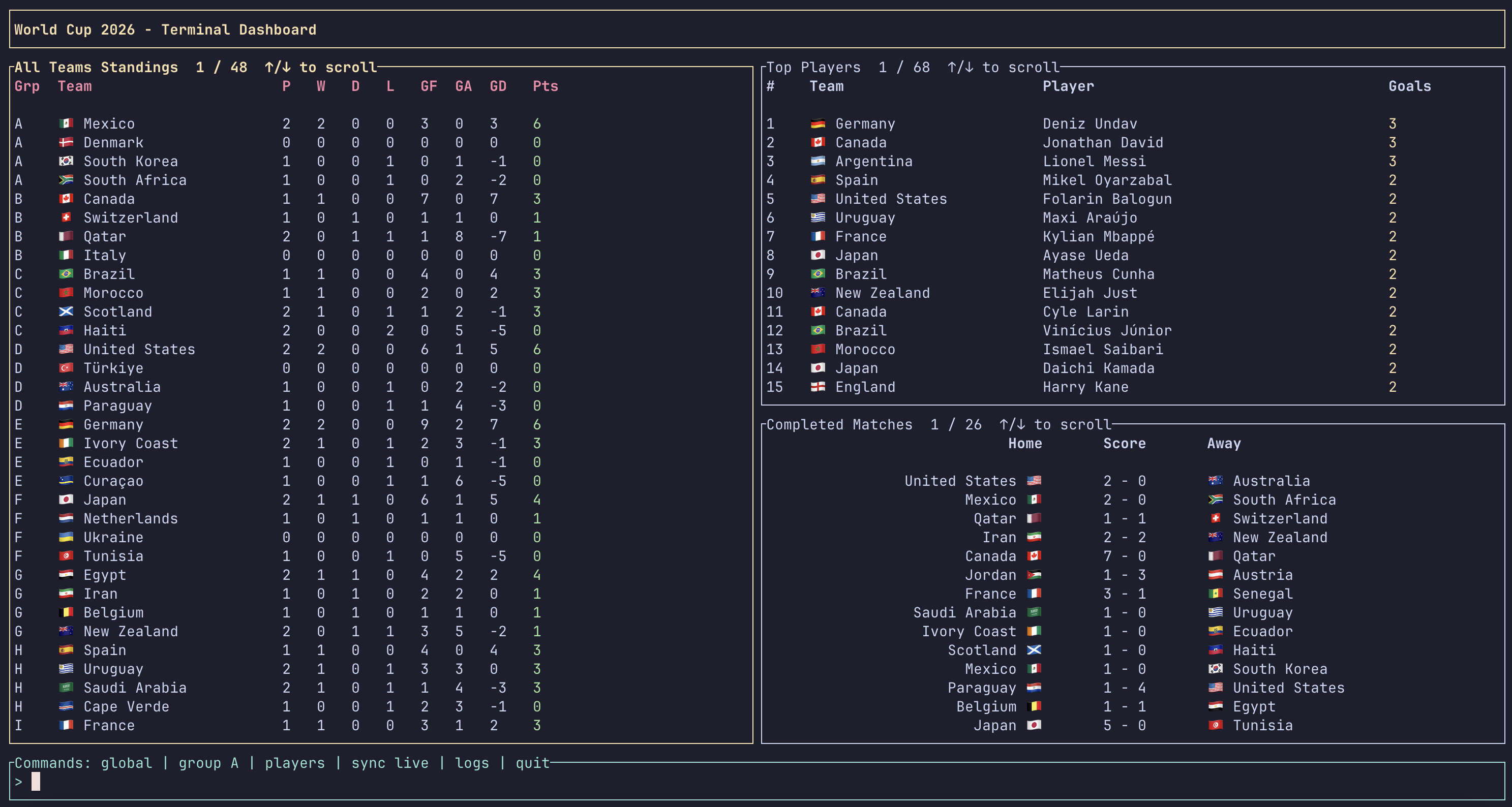Click the Curaçao flag in the standings
Viewport: 1512px width, 807px height.
[66, 480]
